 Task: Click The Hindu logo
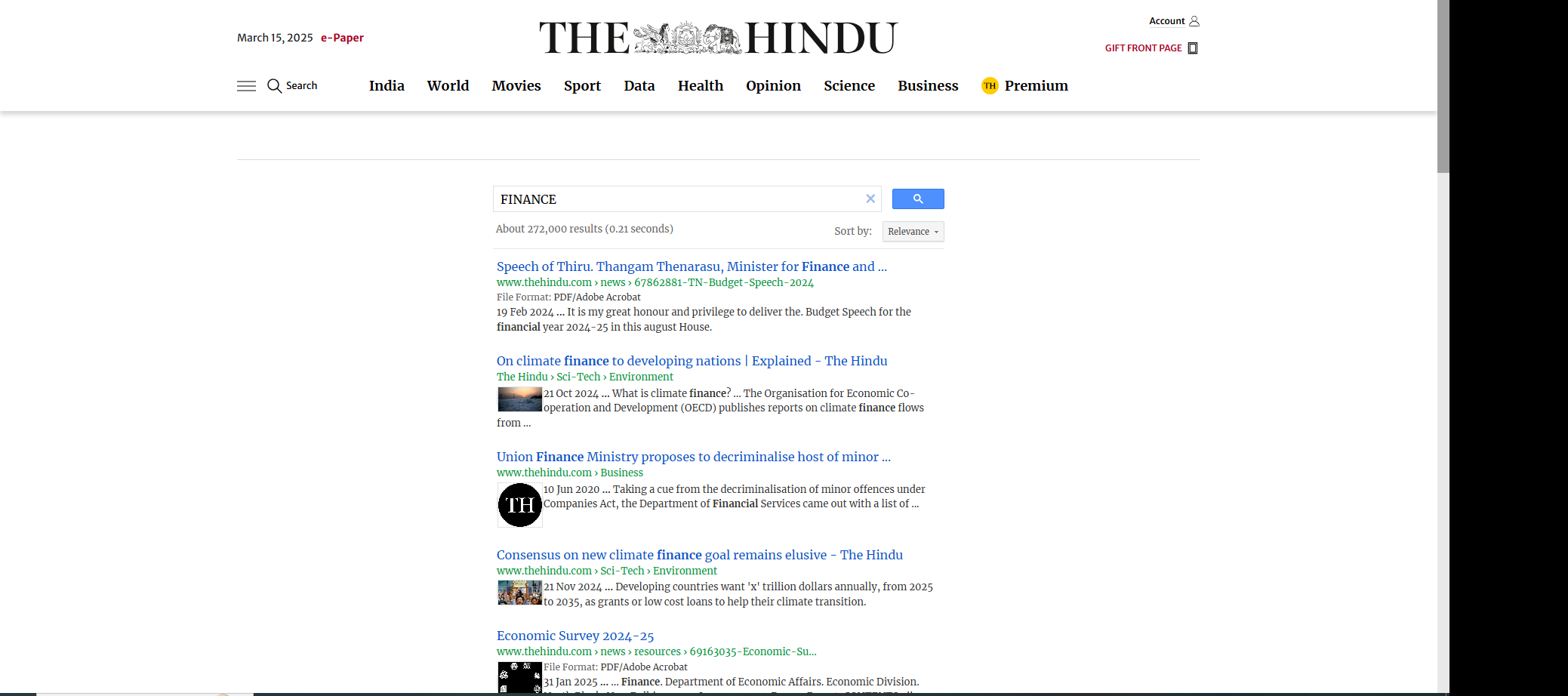(717, 38)
